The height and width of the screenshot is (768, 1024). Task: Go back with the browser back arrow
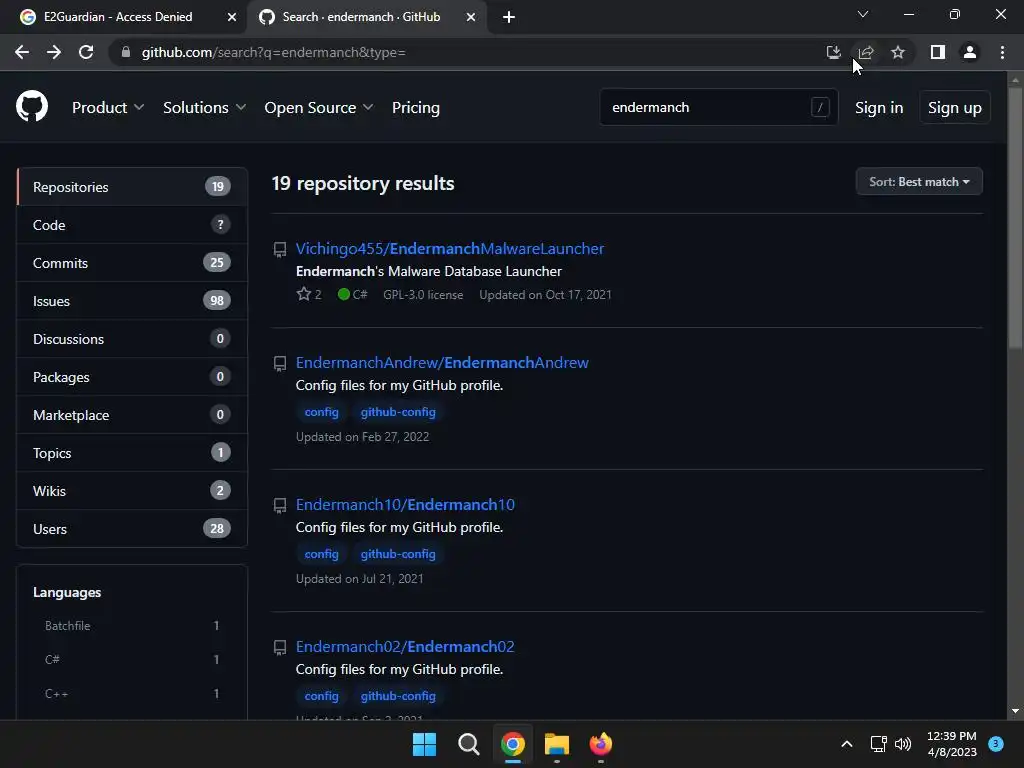(22, 52)
